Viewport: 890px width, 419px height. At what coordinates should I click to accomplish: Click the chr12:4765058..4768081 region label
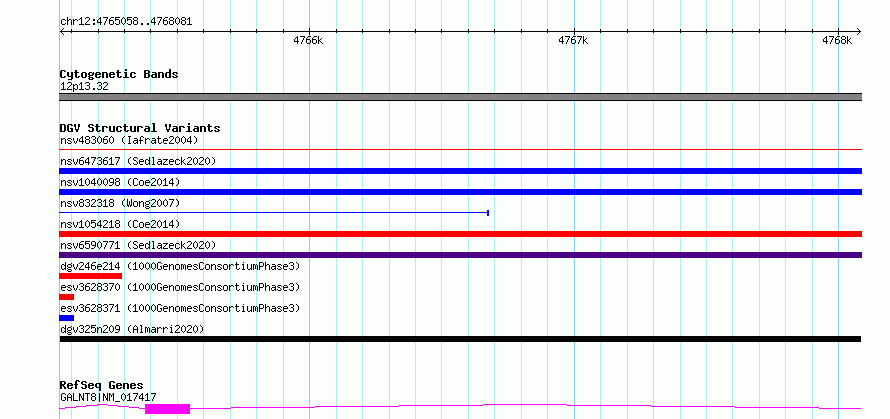click(x=126, y=22)
